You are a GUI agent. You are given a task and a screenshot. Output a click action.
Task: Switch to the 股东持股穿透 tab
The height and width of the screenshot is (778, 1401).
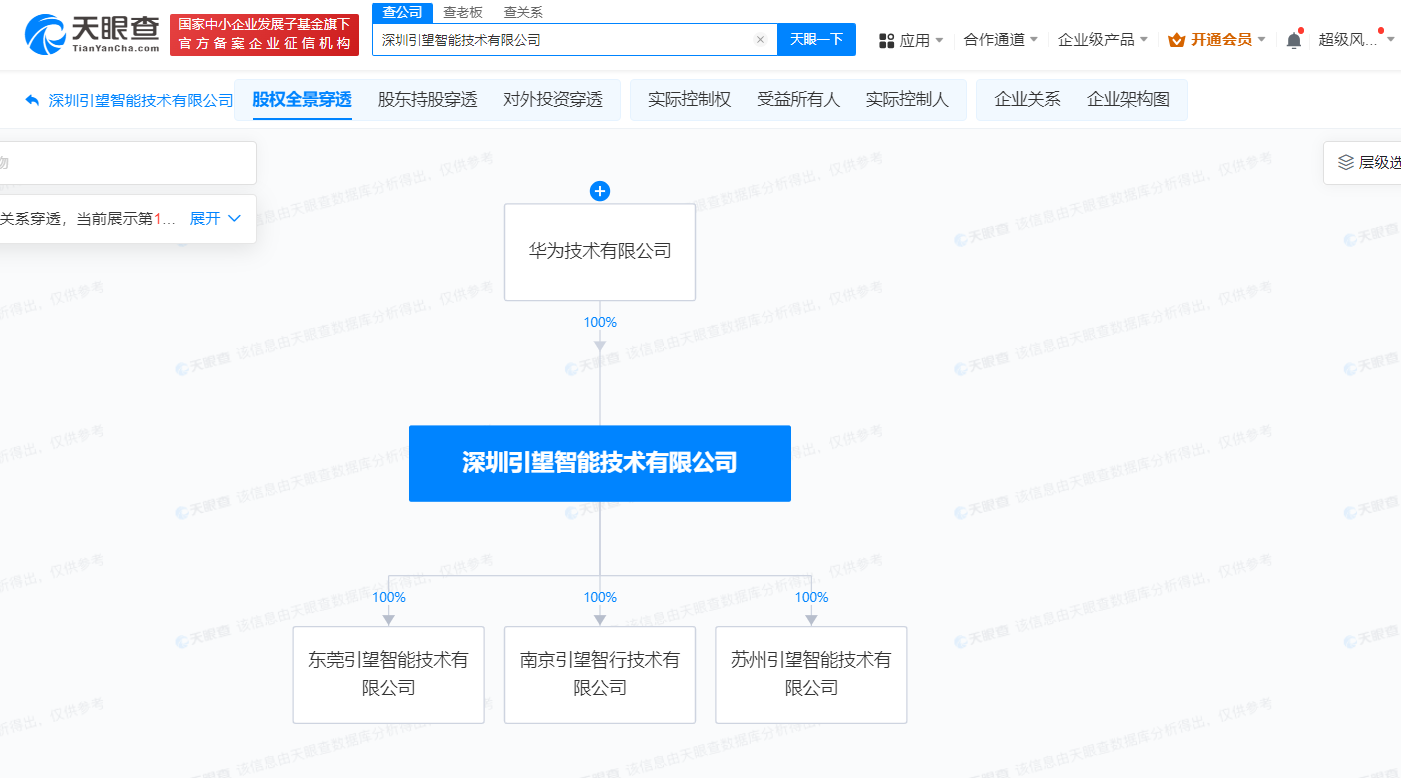pyautogui.click(x=427, y=100)
